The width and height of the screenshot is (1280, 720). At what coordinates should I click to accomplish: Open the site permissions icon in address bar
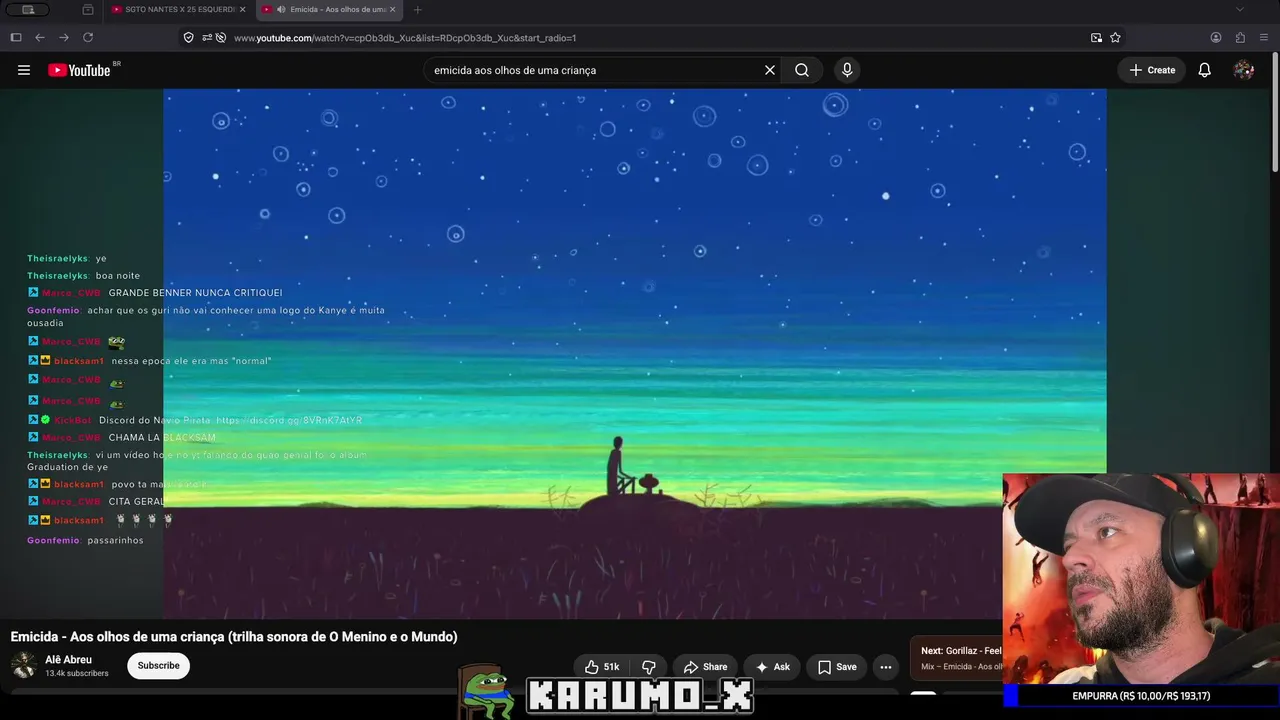click(x=207, y=38)
